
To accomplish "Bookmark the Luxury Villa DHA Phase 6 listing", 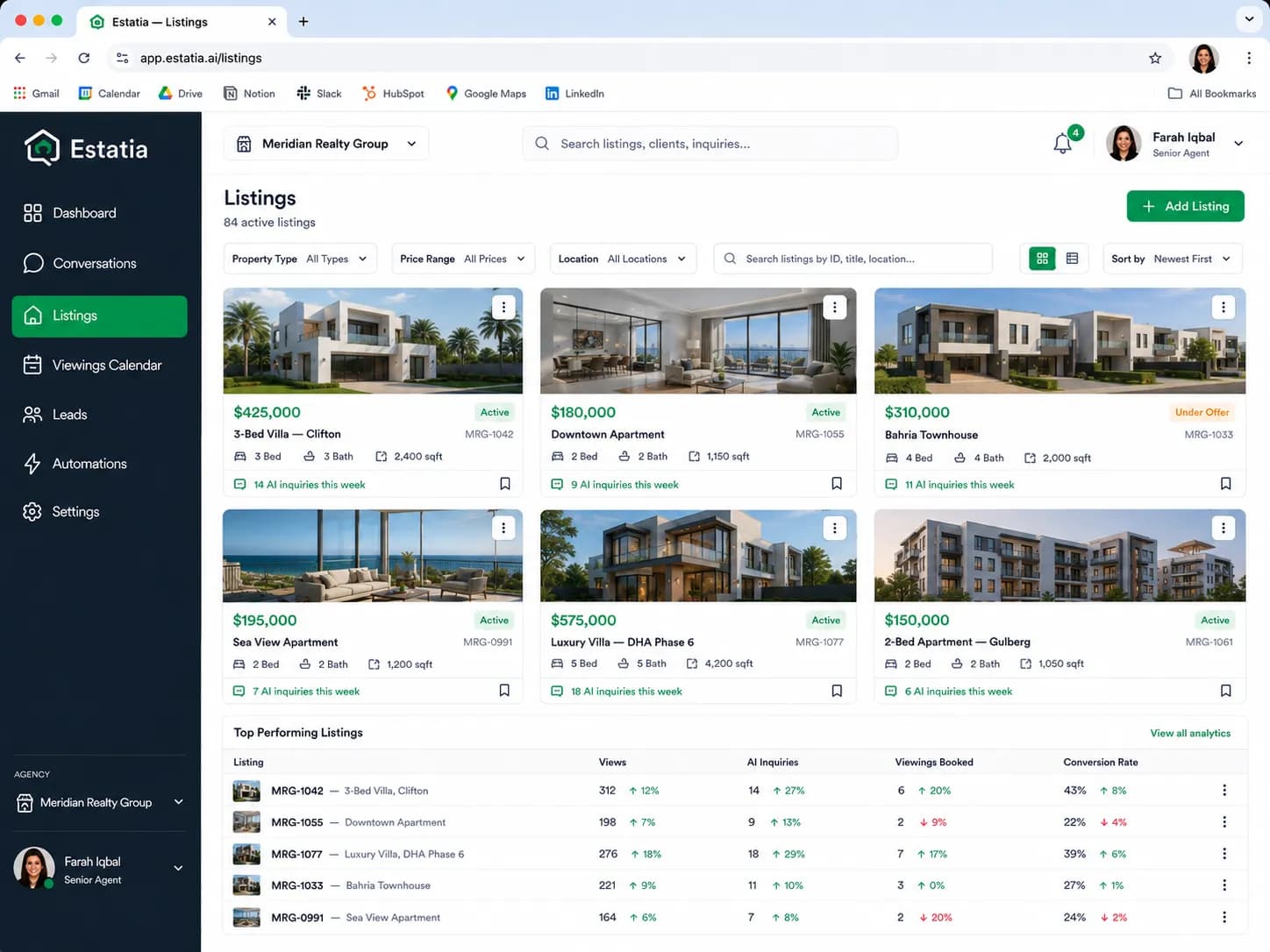I will 837,691.
